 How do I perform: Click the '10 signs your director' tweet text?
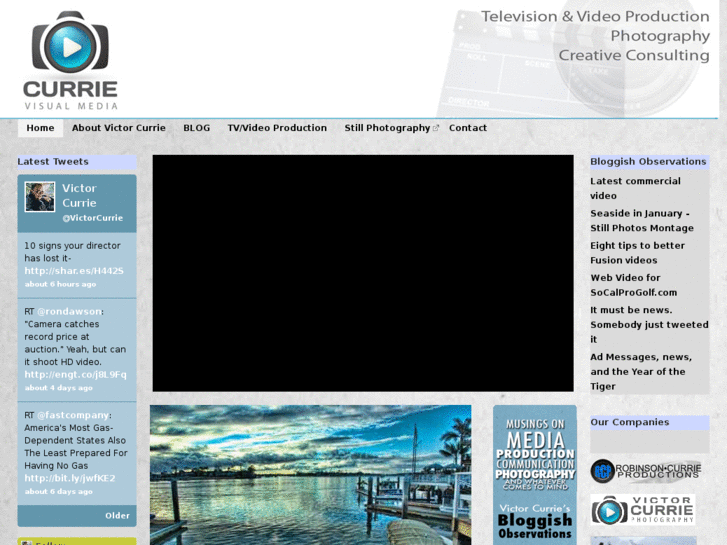tap(72, 252)
